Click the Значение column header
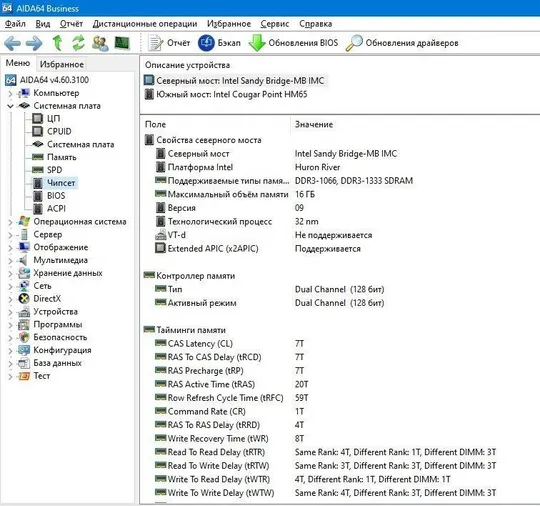 click(314, 125)
